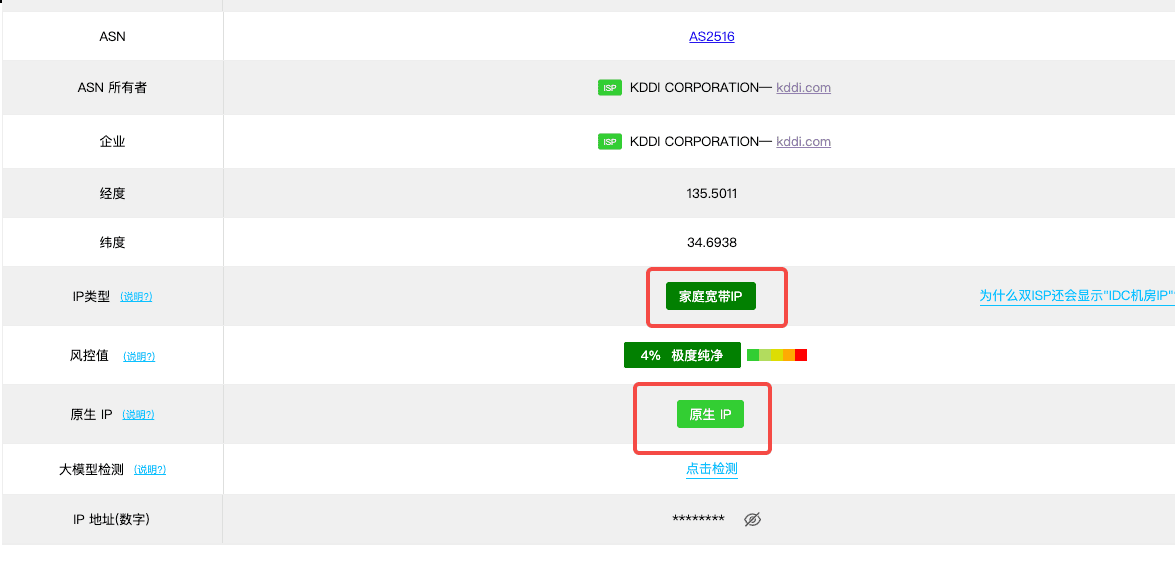
Task: Click the IP 地址(数字) row label
Action: click(x=112, y=519)
